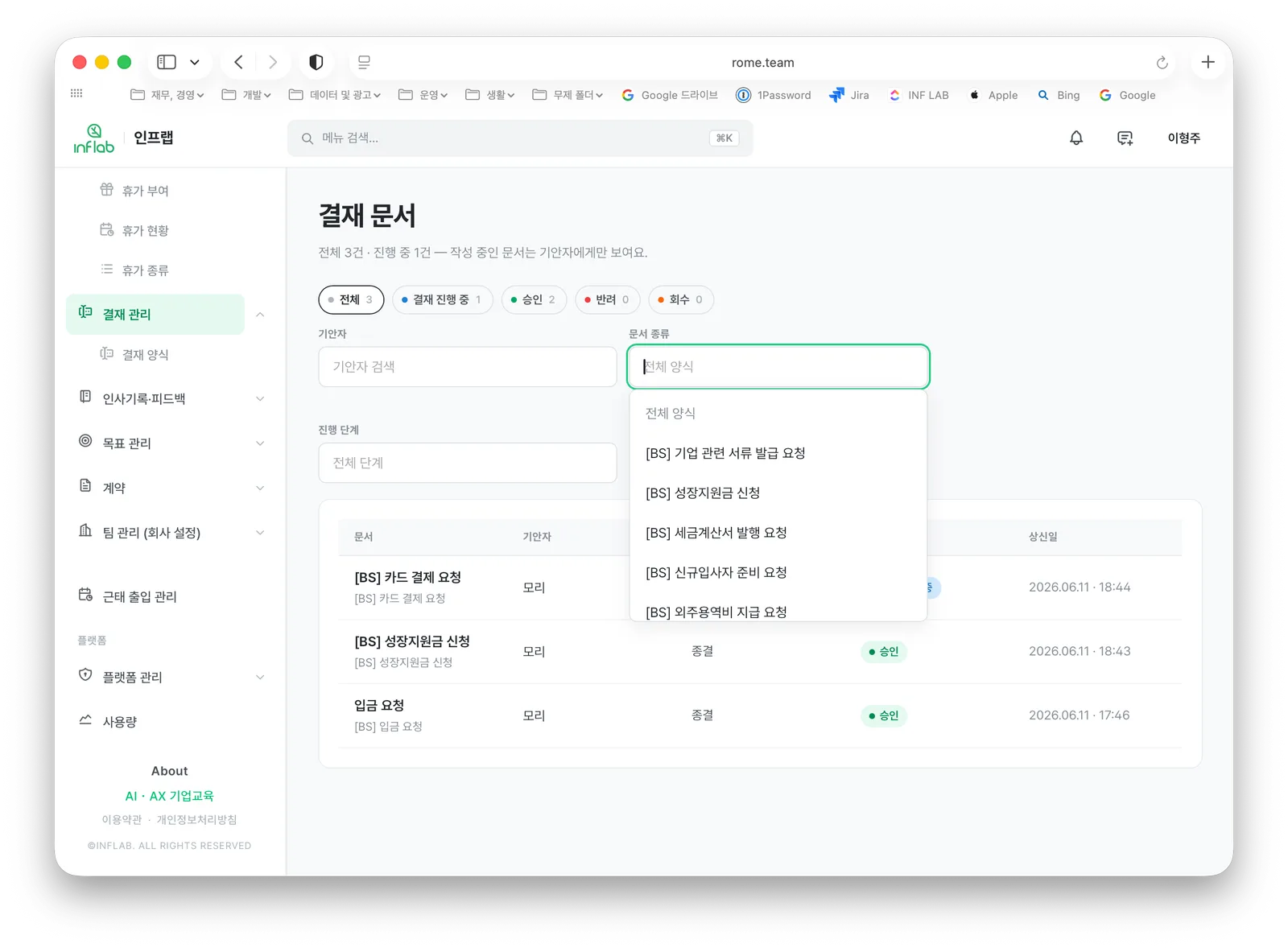Select the 결재 진행 중 filter chip
Viewport: 1288px width, 948px height.
[442, 299]
